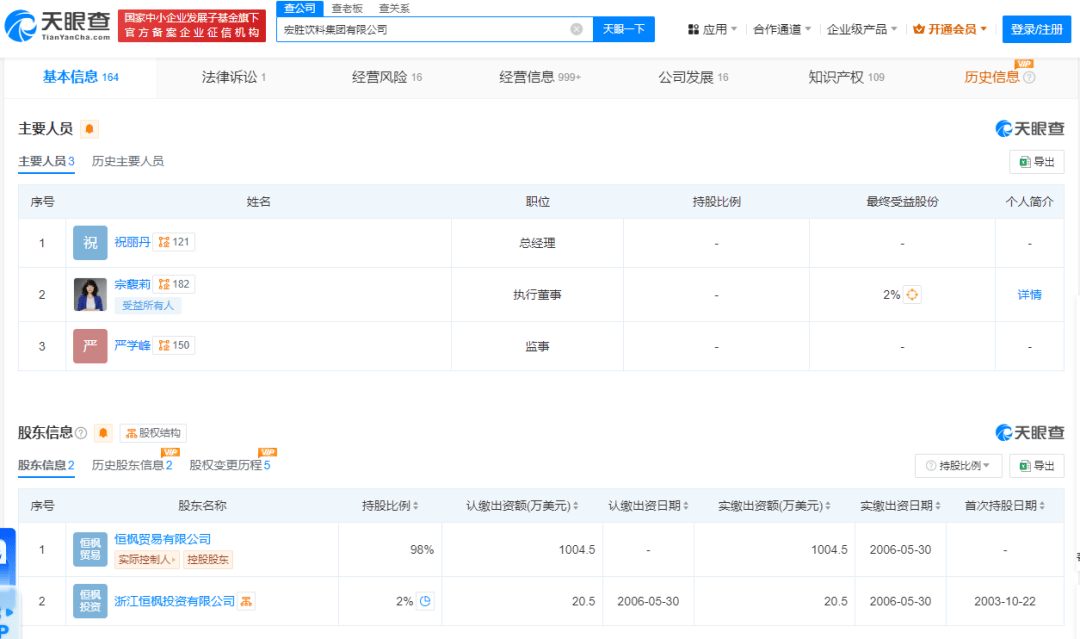1080x639 pixels.
Task: Switch to 查关系 search tab
Action: [x=394, y=8]
